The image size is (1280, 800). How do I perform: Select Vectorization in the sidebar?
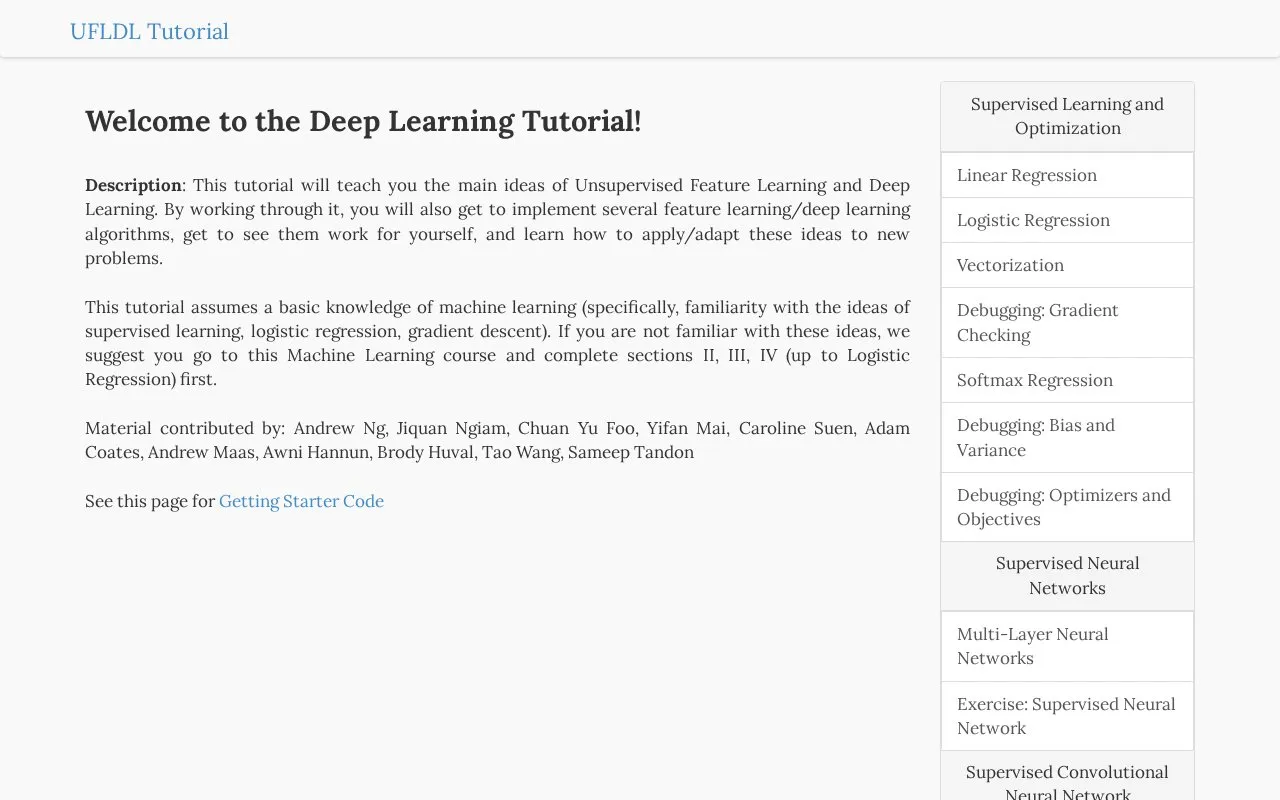[1067, 265]
